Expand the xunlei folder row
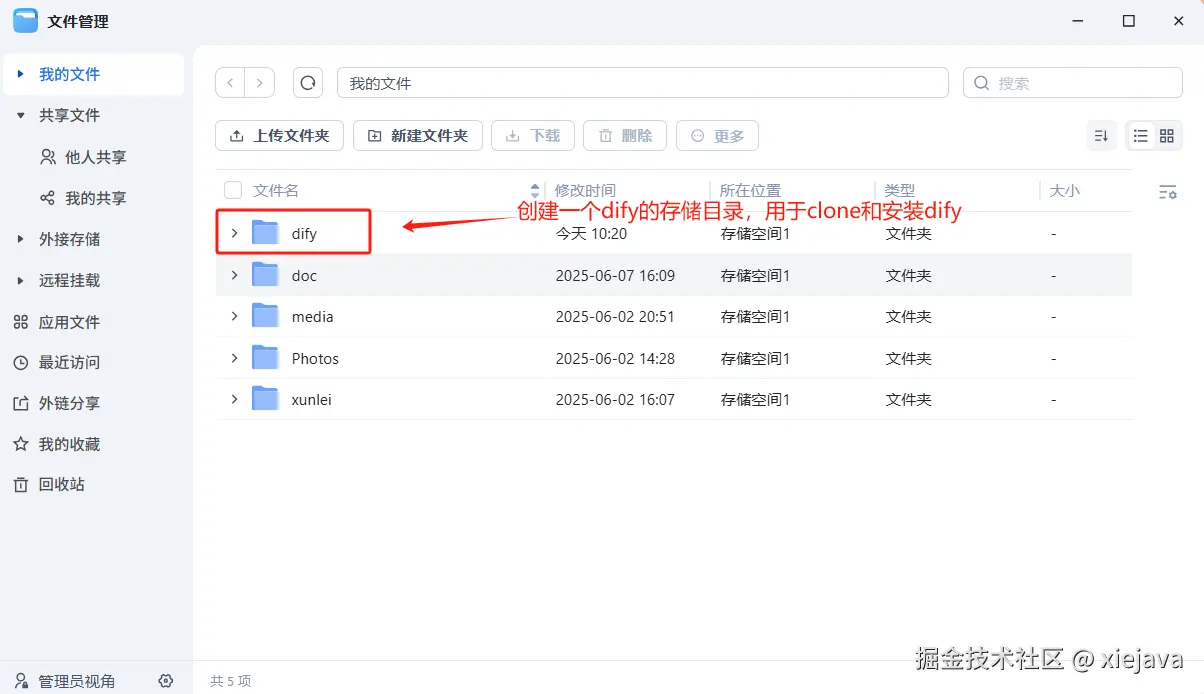The width and height of the screenshot is (1204, 694). pos(234,399)
